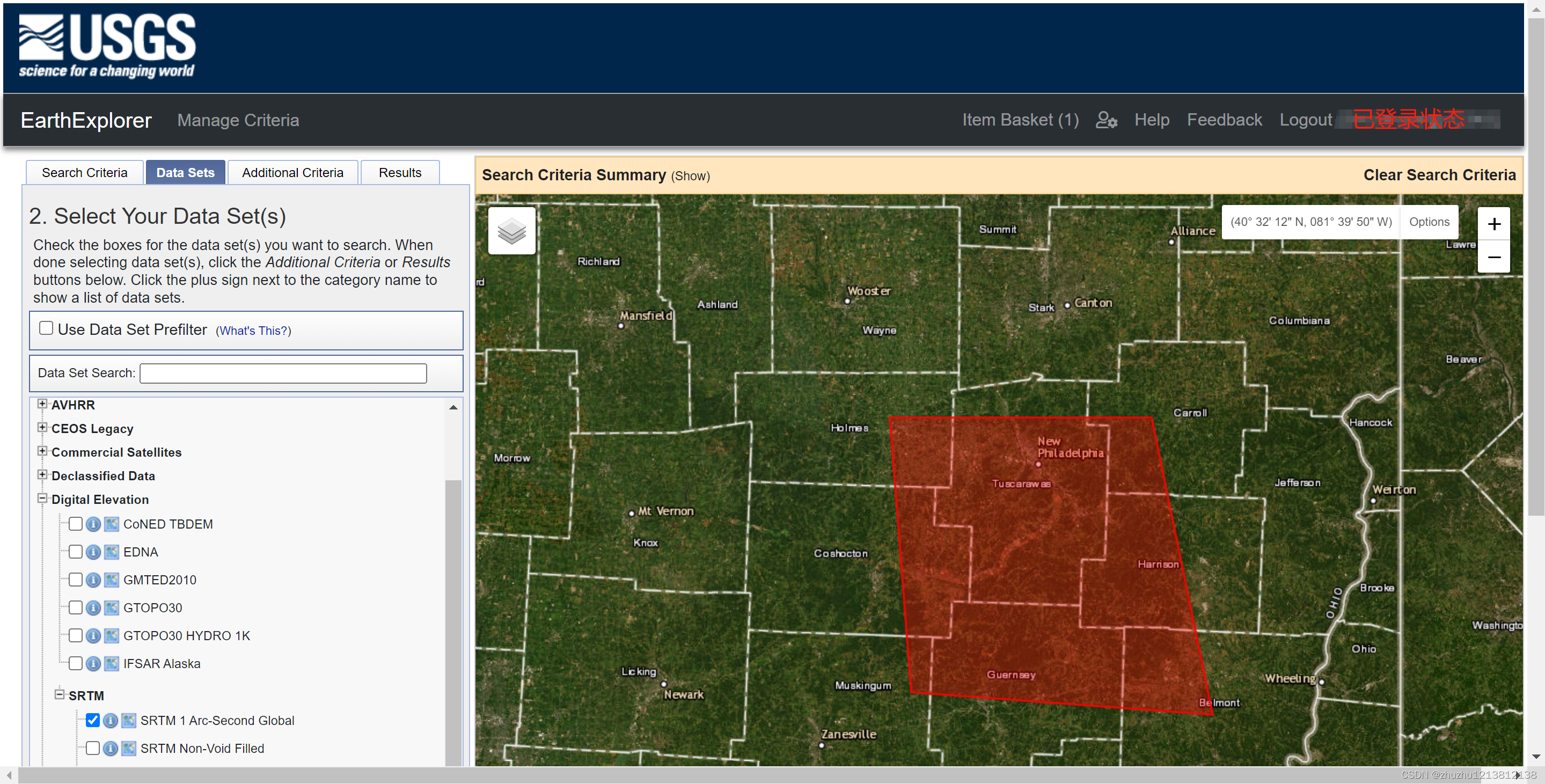Screen dimensions: 1545x784
Task: Check the IFSAR Alaska data set
Action: click(76, 663)
